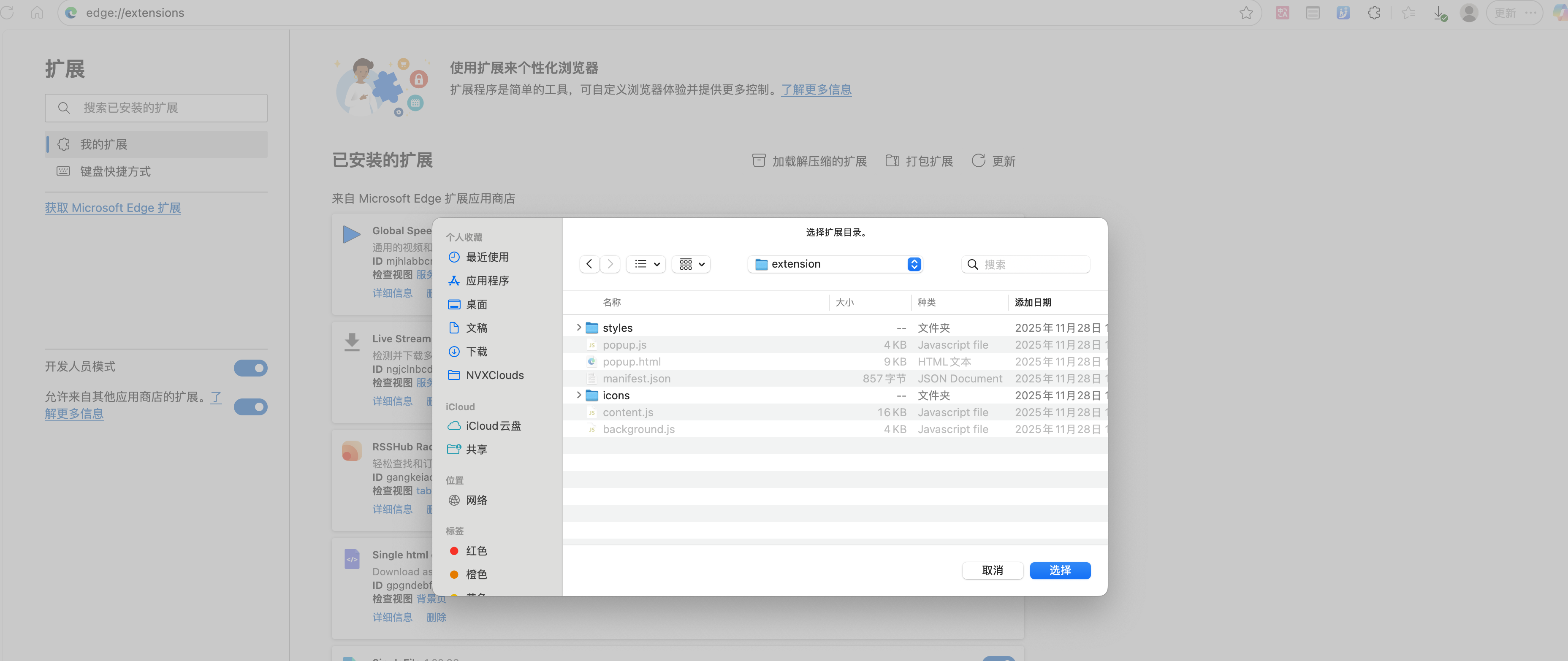Click the favorite star icon in address bar

tap(1246, 13)
